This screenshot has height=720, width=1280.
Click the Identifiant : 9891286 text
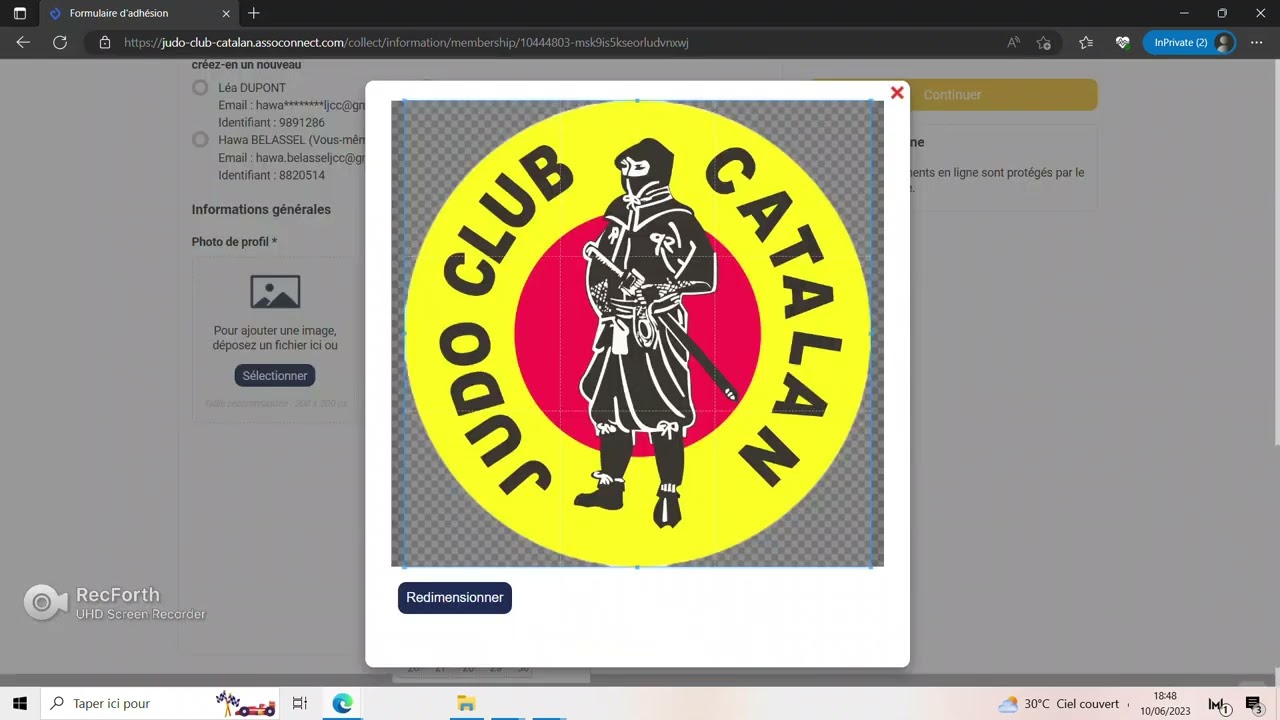click(272, 123)
